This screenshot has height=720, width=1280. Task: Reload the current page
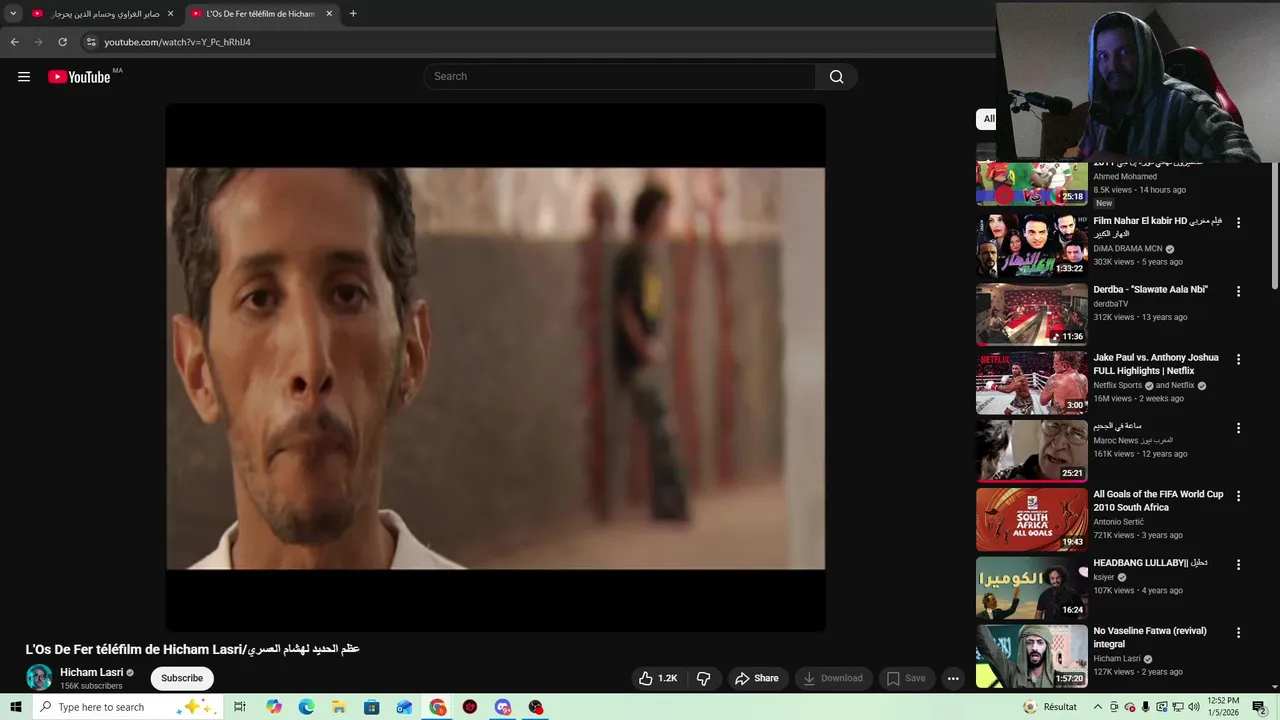click(x=62, y=42)
